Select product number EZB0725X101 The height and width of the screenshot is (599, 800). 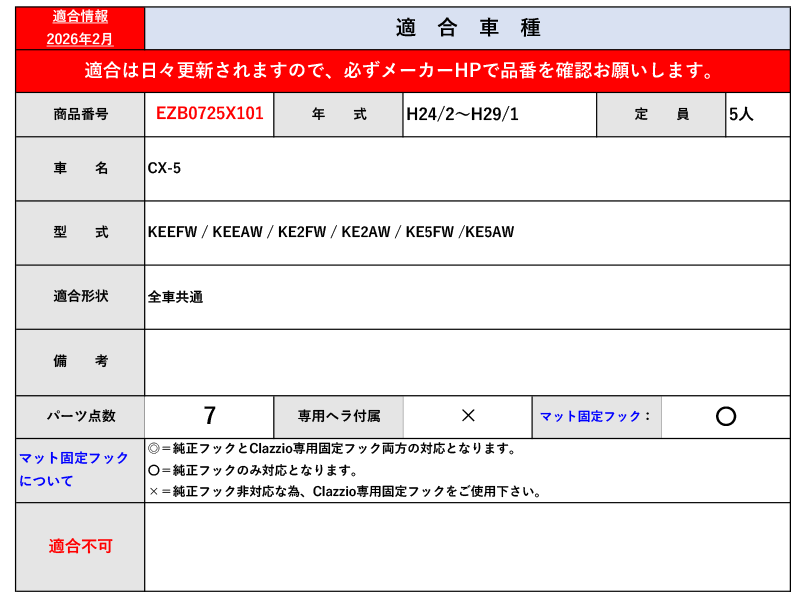coord(210,114)
